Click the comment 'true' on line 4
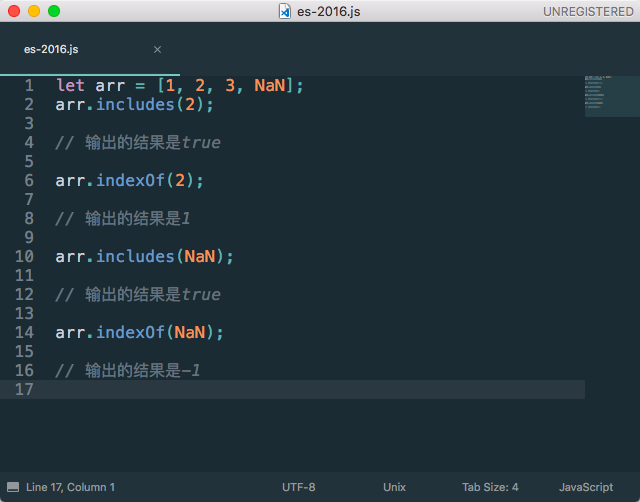Viewport: 640px width, 502px height. point(201,143)
